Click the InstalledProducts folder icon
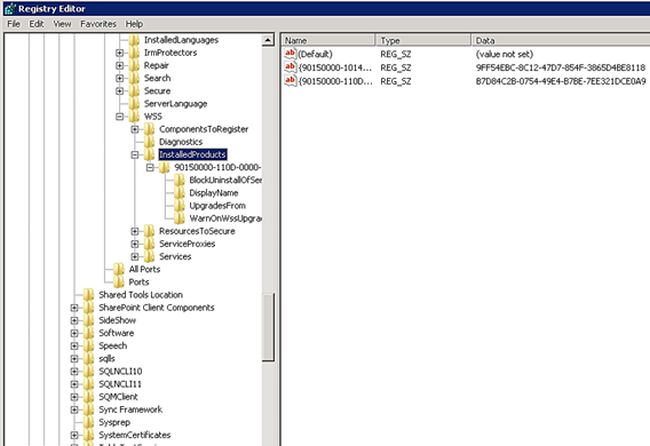Image resolution: width=650 pixels, height=446 pixels. [x=149, y=155]
